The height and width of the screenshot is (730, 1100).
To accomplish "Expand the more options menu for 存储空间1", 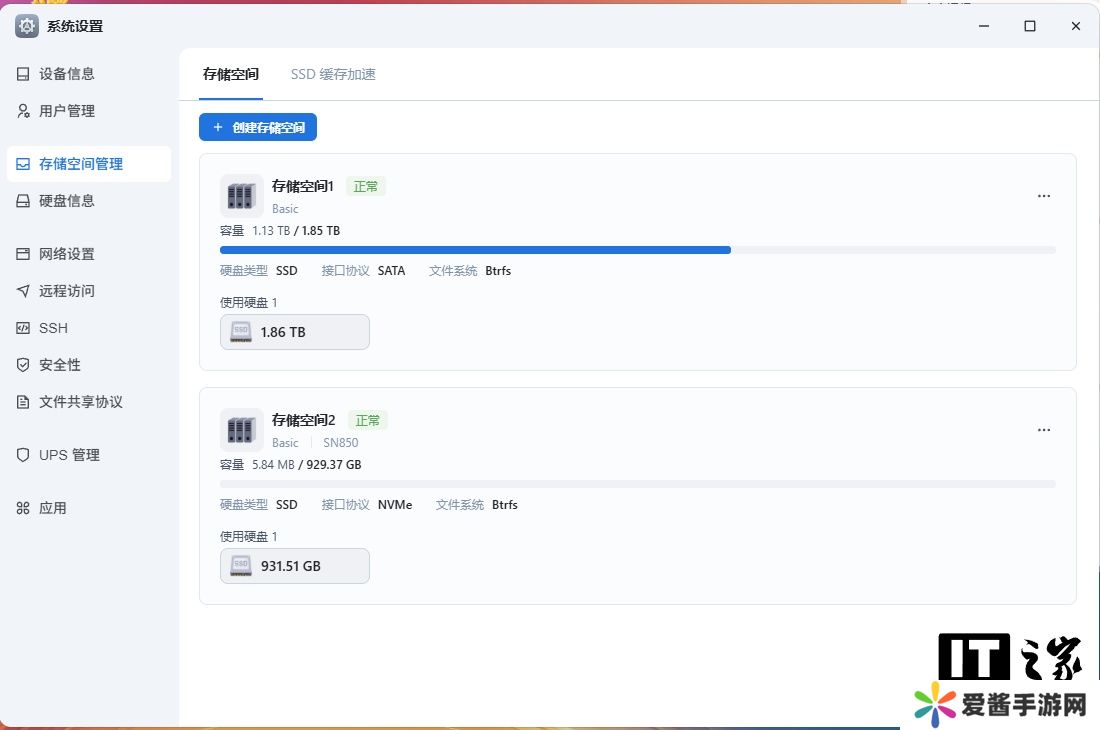I will [x=1044, y=196].
